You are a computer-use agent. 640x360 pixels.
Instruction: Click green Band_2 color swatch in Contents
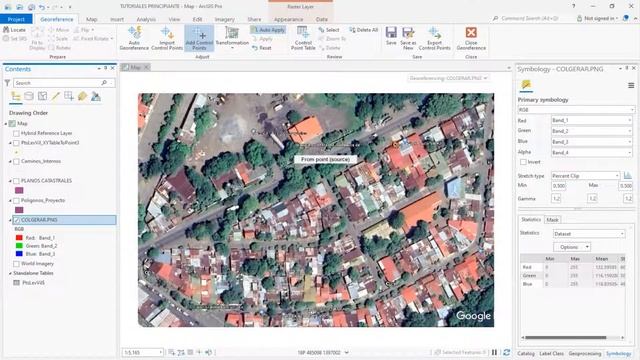19,246
